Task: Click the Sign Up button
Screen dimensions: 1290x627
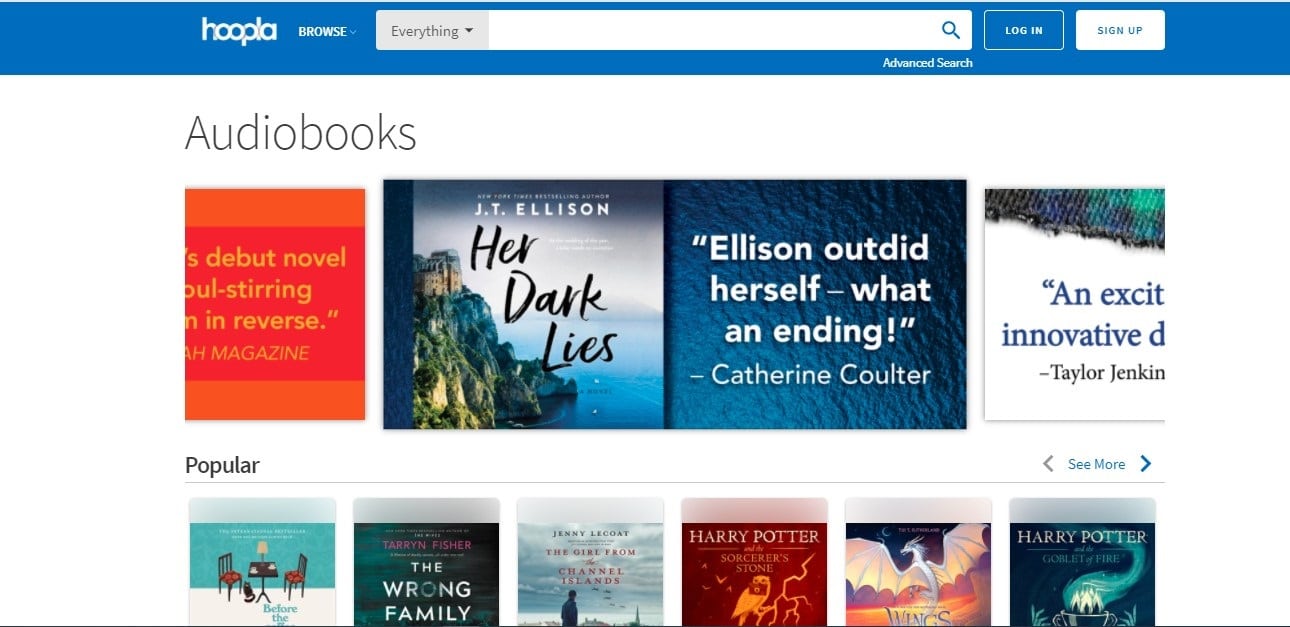Action: pos(1120,30)
